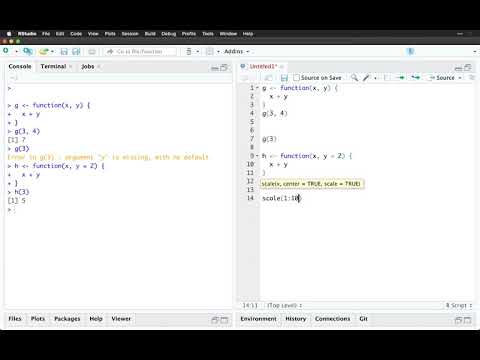
Task: Click the Print icon in main toolbar
Action: (92, 52)
